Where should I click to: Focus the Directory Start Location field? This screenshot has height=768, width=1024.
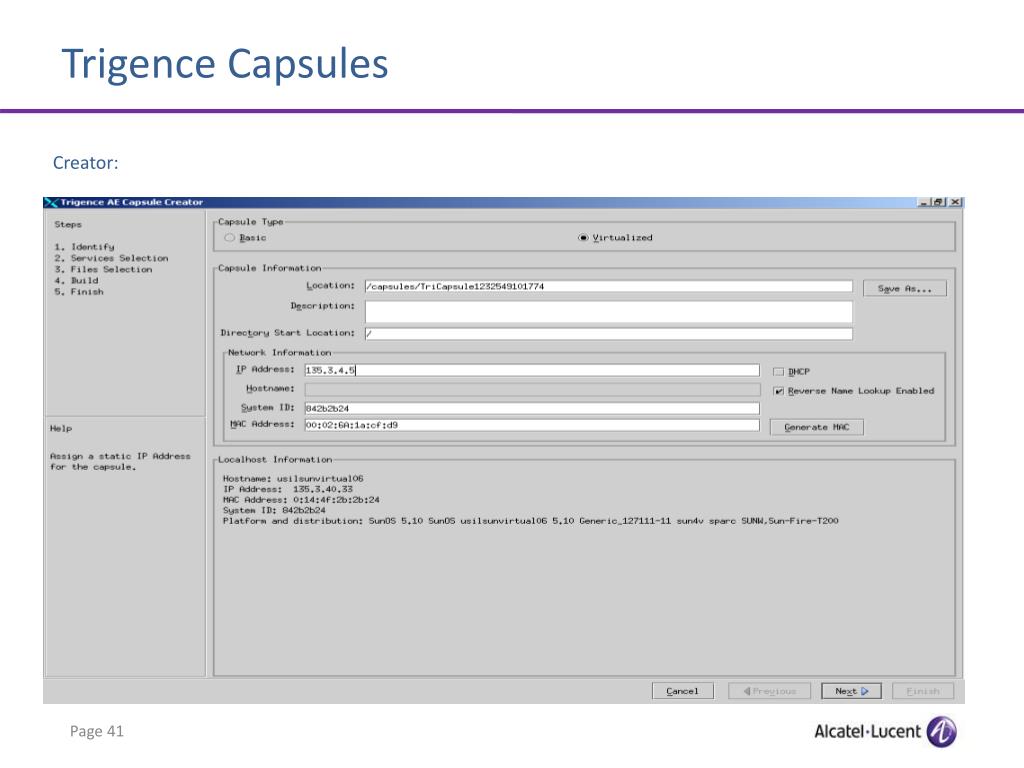tap(609, 334)
